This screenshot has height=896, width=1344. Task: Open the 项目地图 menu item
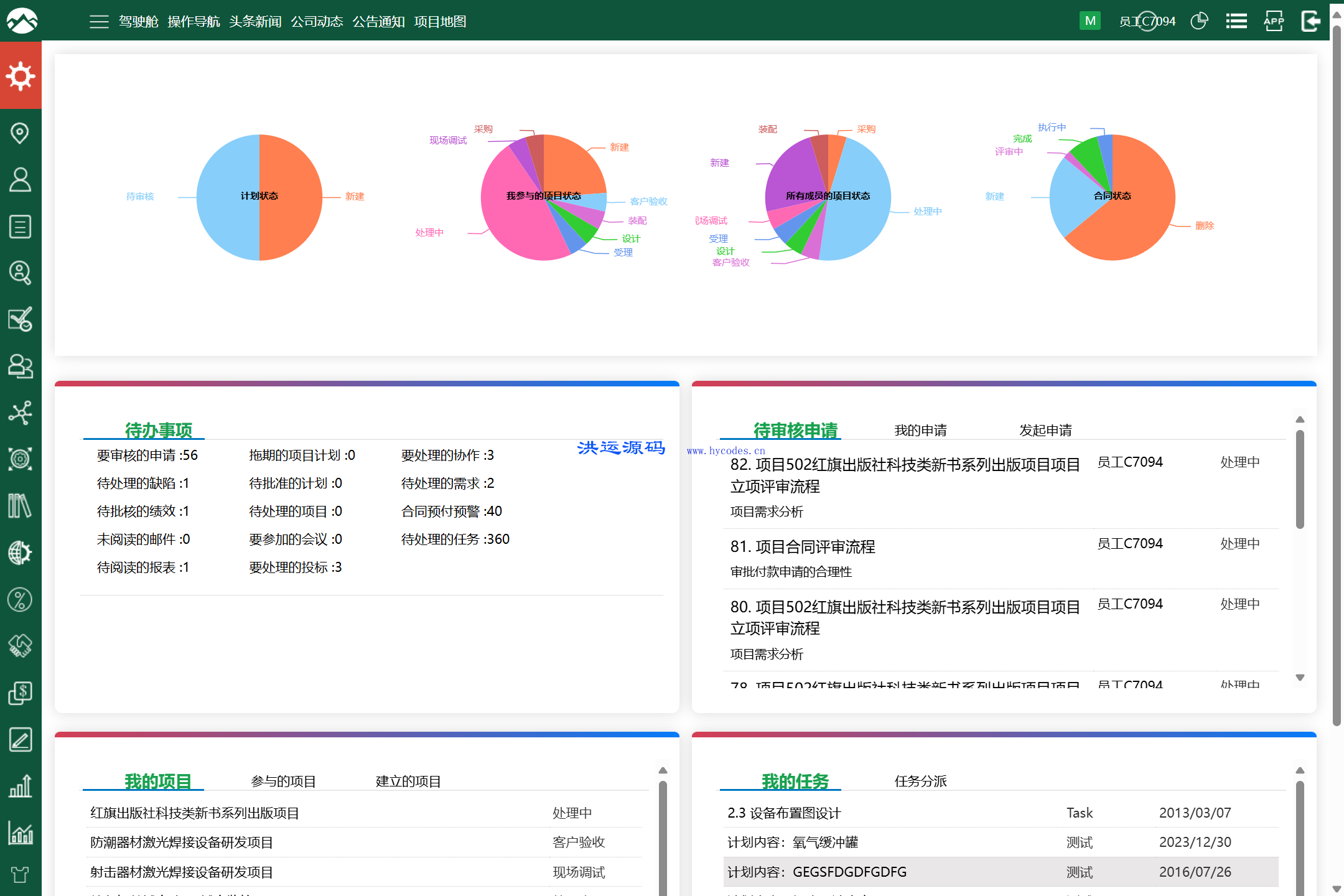tap(440, 22)
